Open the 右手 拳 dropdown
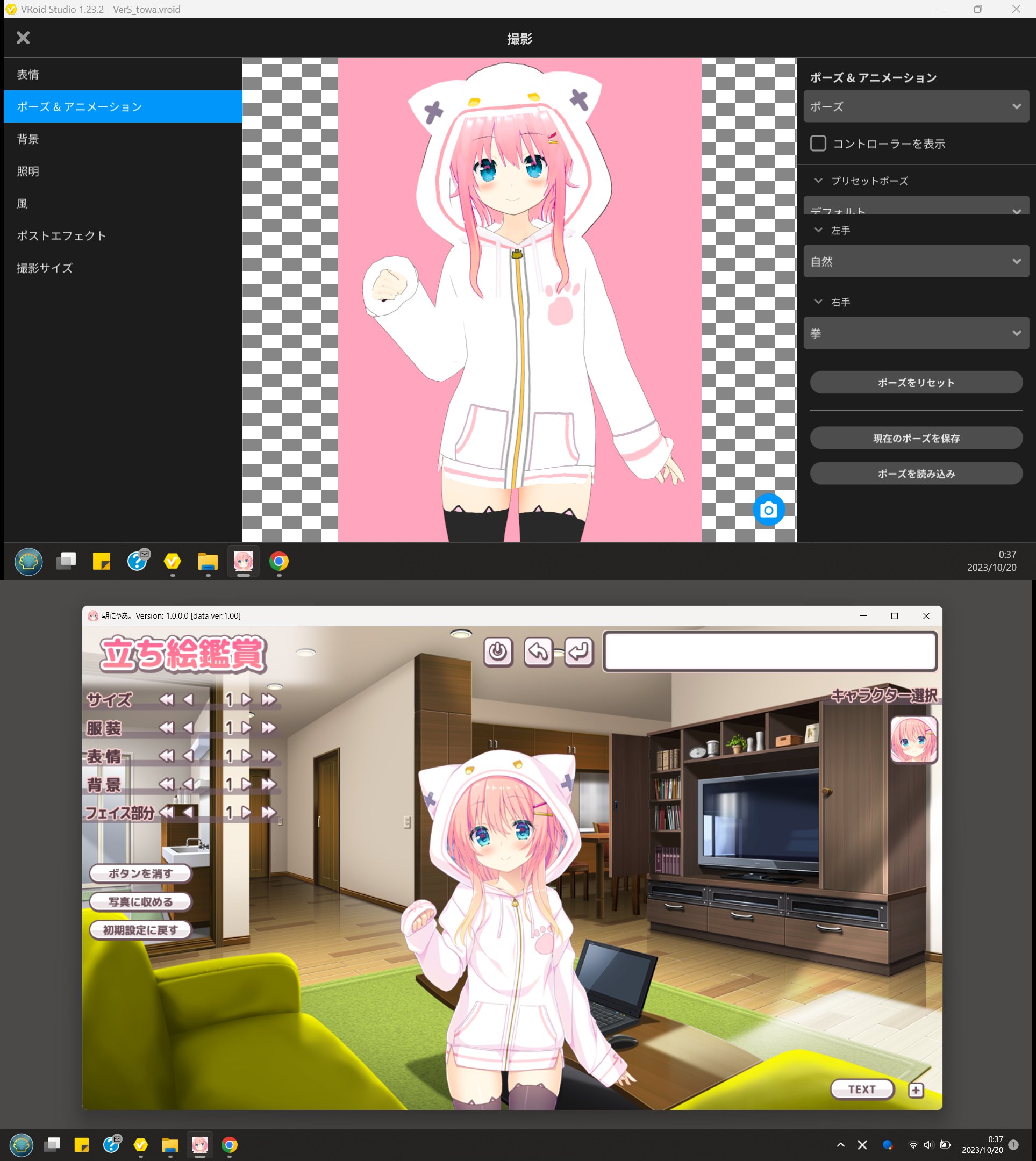Viewport: 1036px width, 1161px height. (916, 333)
